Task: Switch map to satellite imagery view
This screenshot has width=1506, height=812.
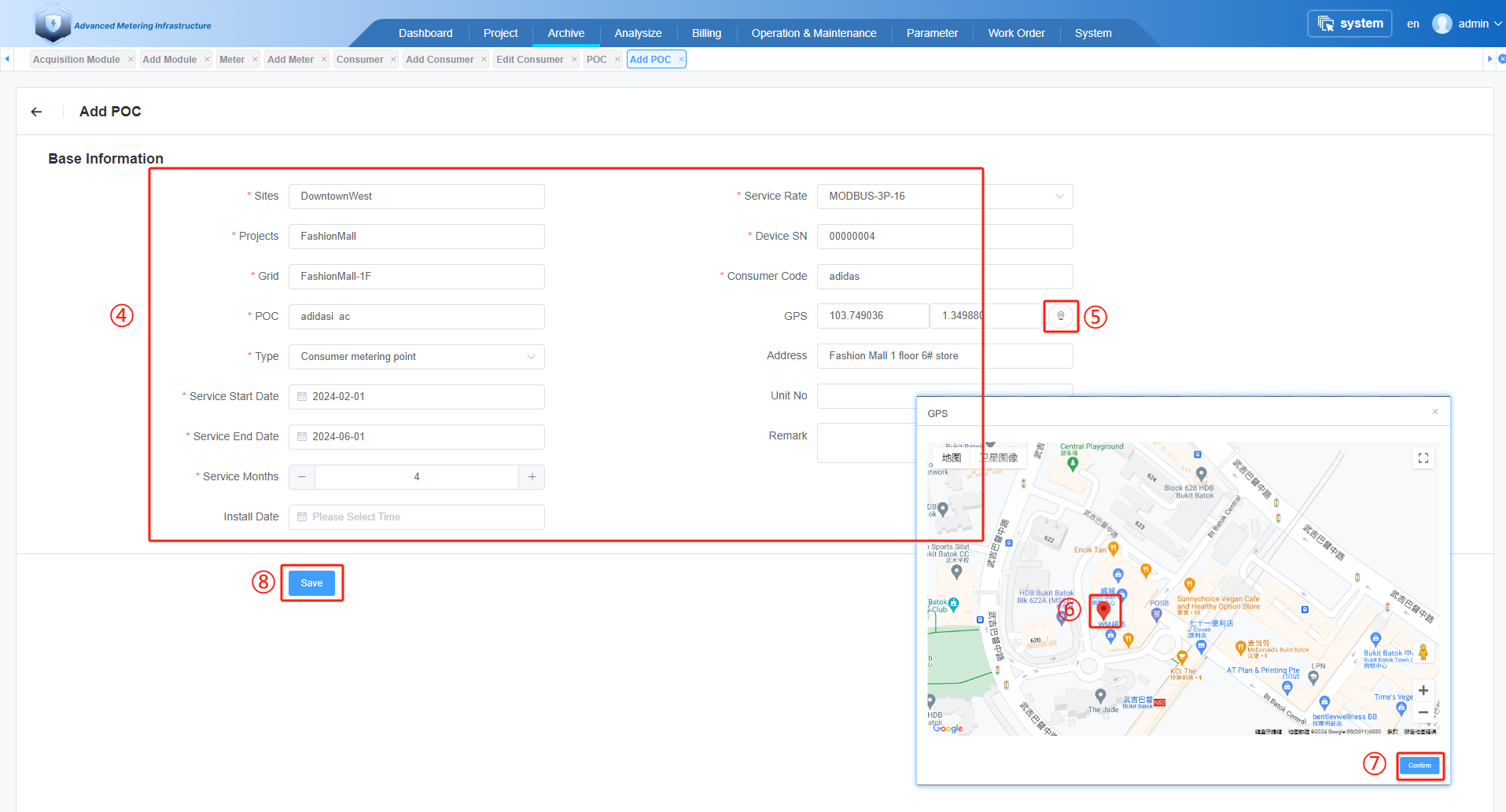Action: pos(999,457)
